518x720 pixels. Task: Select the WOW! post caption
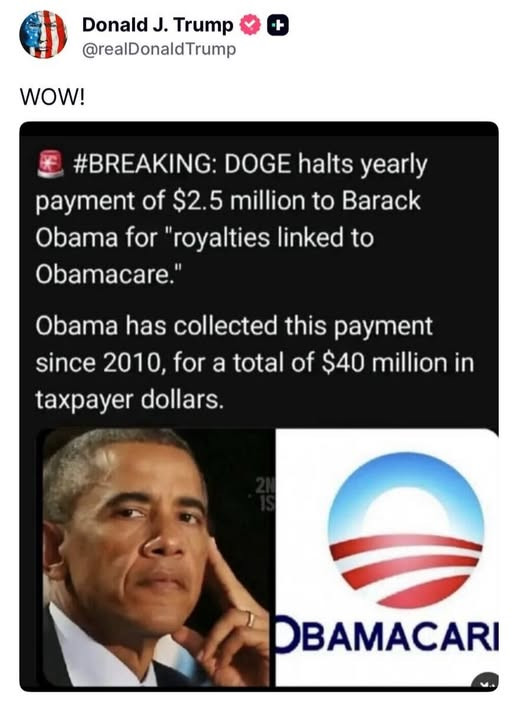[x=52, y=97]
